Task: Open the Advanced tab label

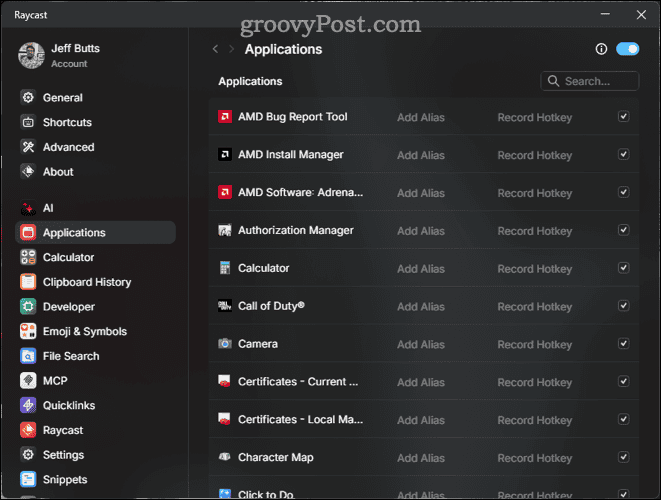Action: pos(69,147)
